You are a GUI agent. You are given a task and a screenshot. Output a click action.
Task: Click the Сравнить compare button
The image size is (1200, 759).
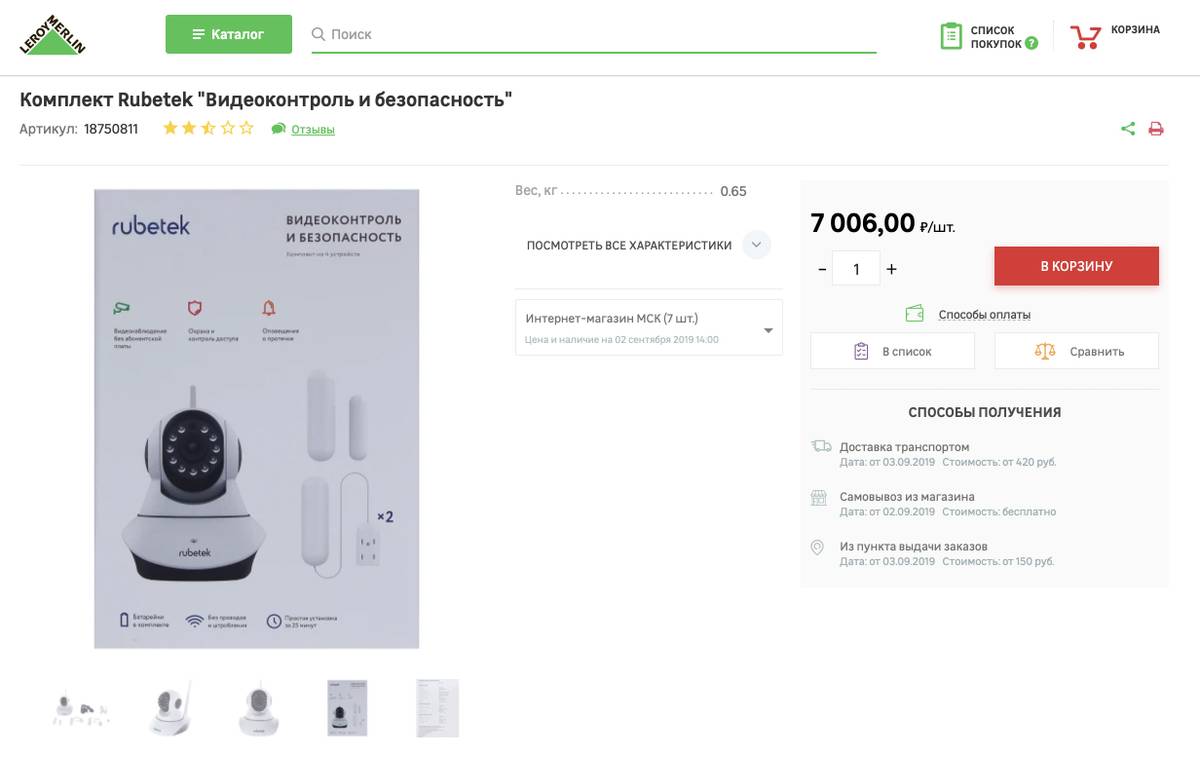pos(1076,351)
